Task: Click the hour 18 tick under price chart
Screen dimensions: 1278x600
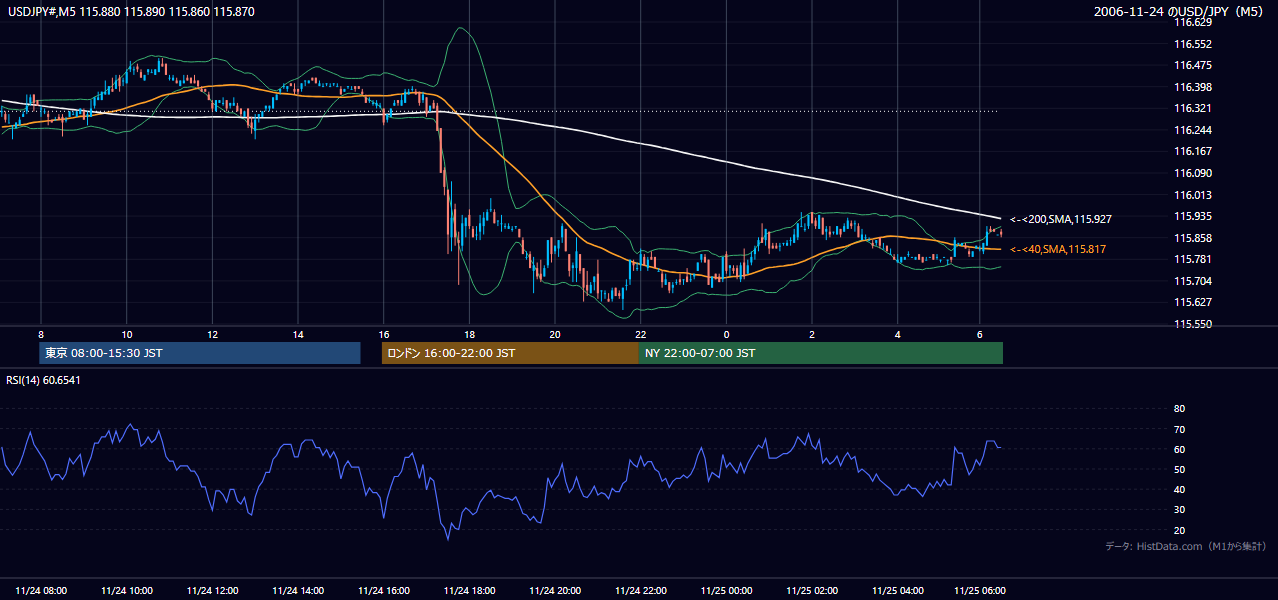Action: coord(469,334)
